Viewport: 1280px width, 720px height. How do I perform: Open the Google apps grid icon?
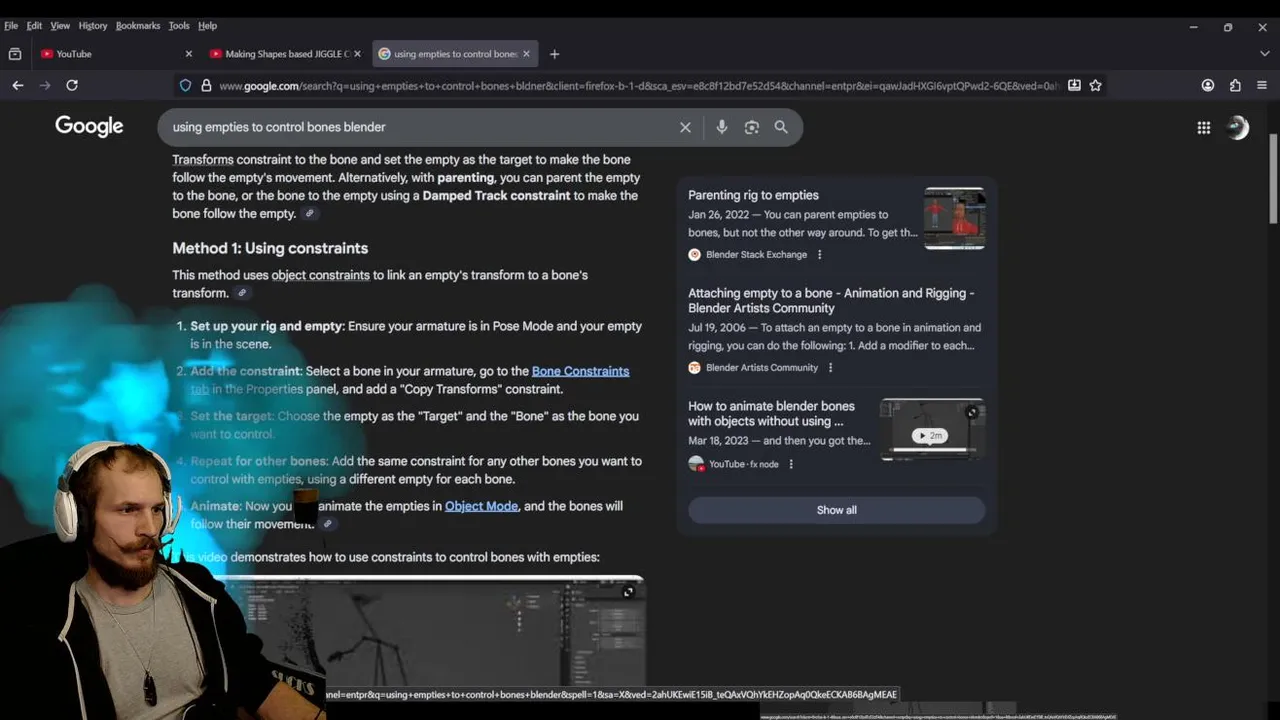tap(1204, 127)
